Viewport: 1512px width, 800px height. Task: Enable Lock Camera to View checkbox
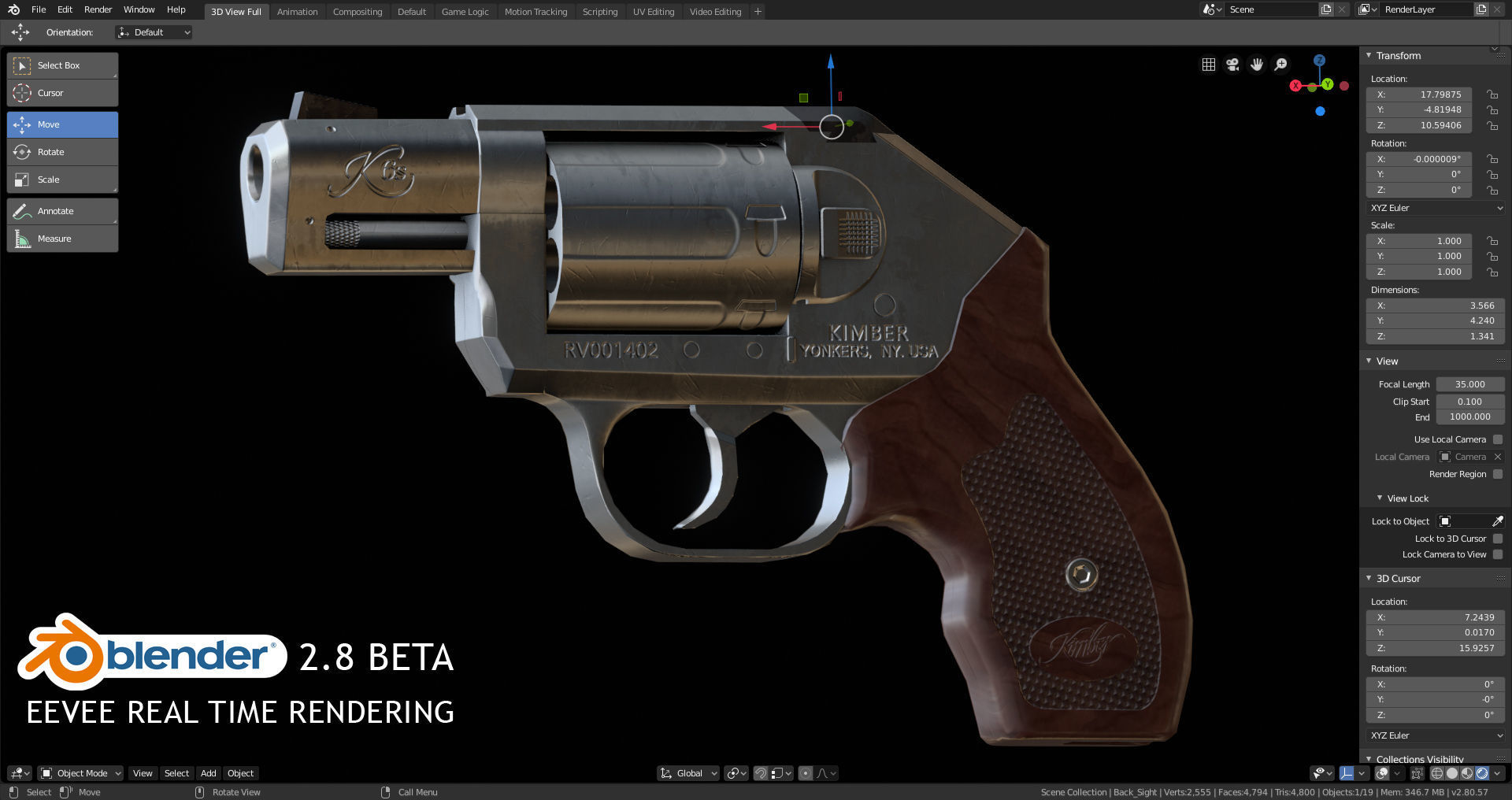pyautogui.click(x=1498, y=554)
